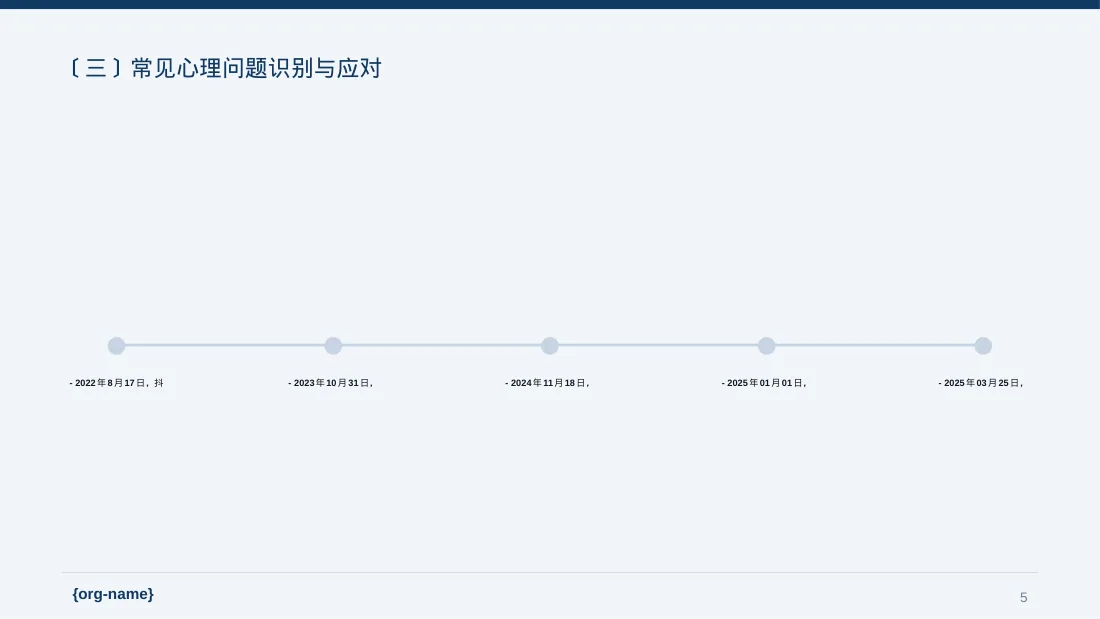This screenshot has height=619, width=1100.
Task: Click the date label 2024年11月18日
Action: click(x=548, y=383)
